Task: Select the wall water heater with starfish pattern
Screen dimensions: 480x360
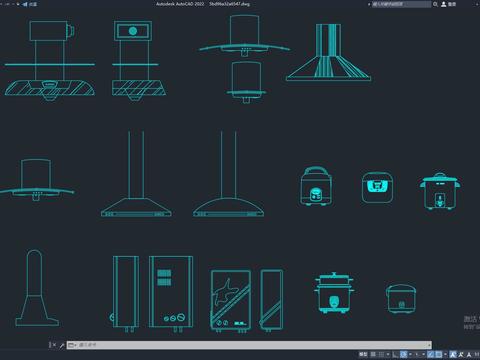Action: 231,301
